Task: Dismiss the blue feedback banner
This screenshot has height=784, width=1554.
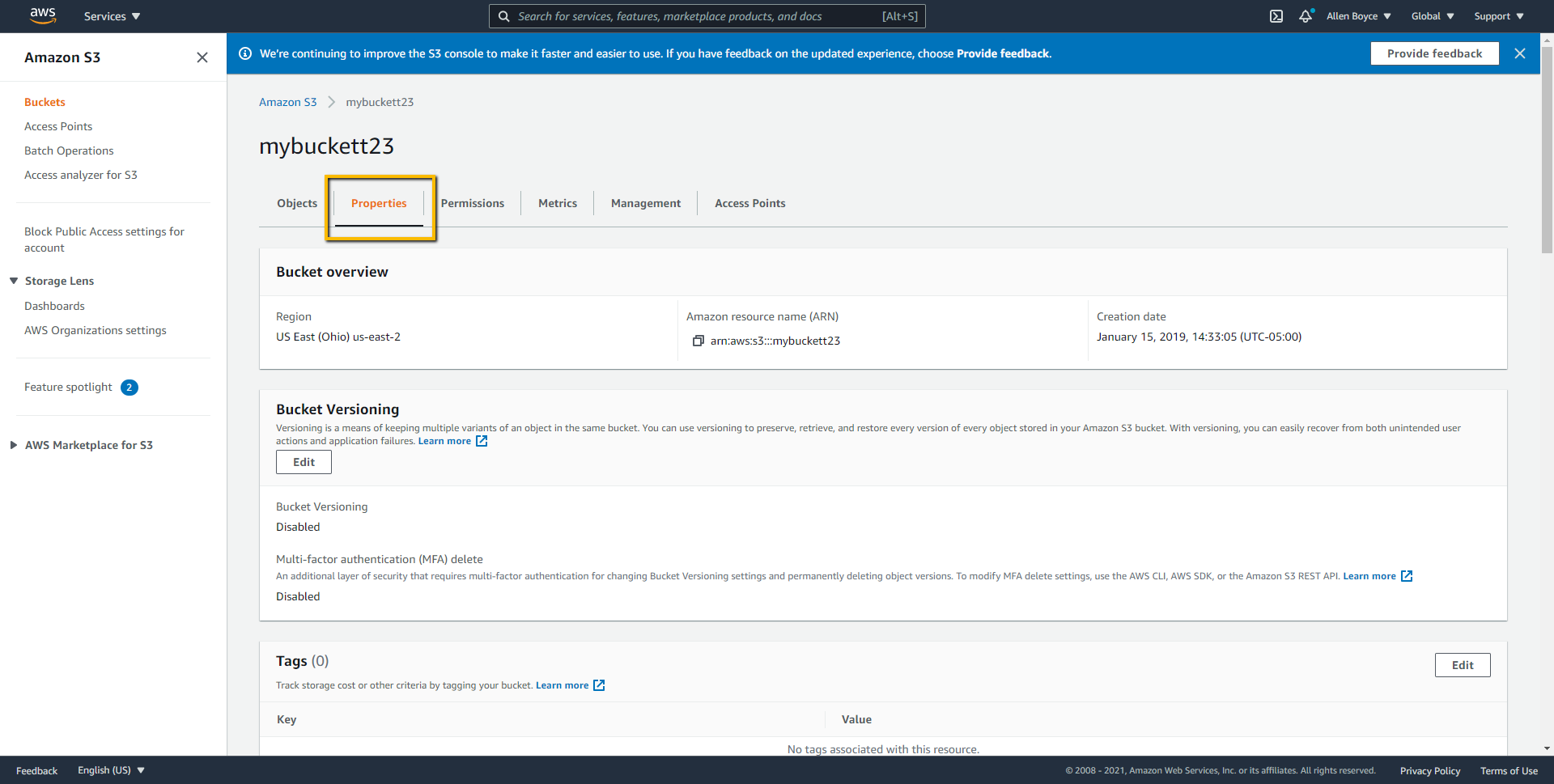Action: (x=1520, y=53)
